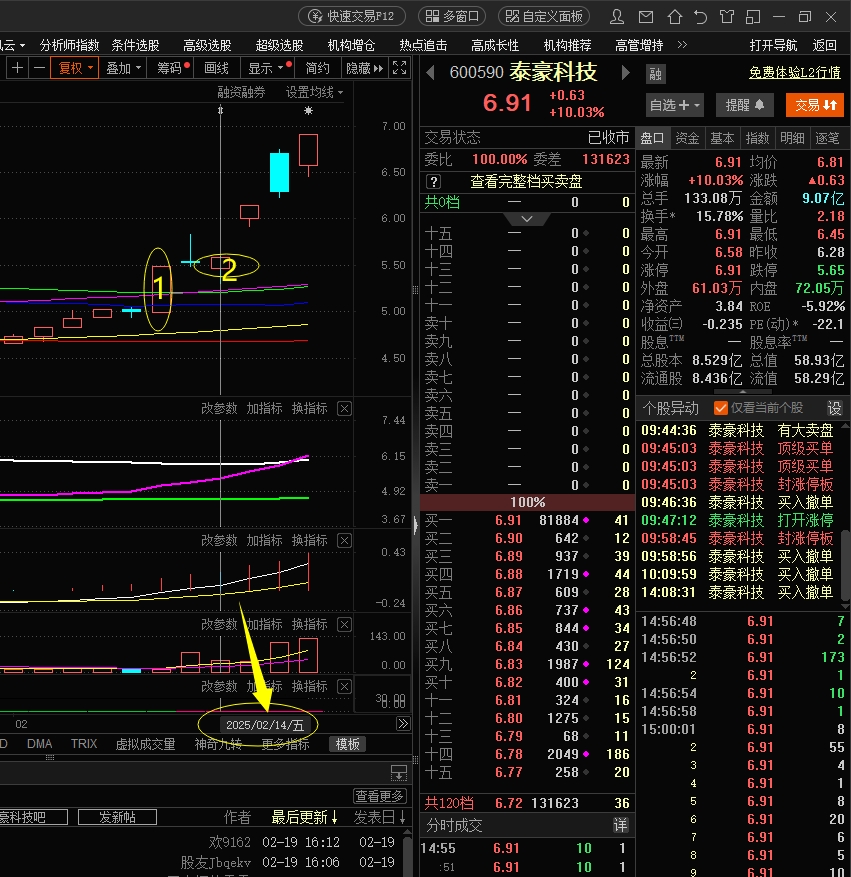This screenshot has height=877, width=851.
Task: Switch to 逐笔 tab
Action: pyautogui.click(x=827, y=138)
